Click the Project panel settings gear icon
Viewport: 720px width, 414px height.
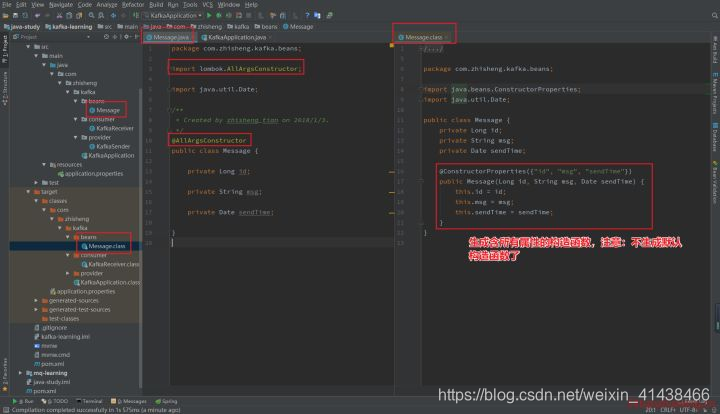click(x=126, y=37)
